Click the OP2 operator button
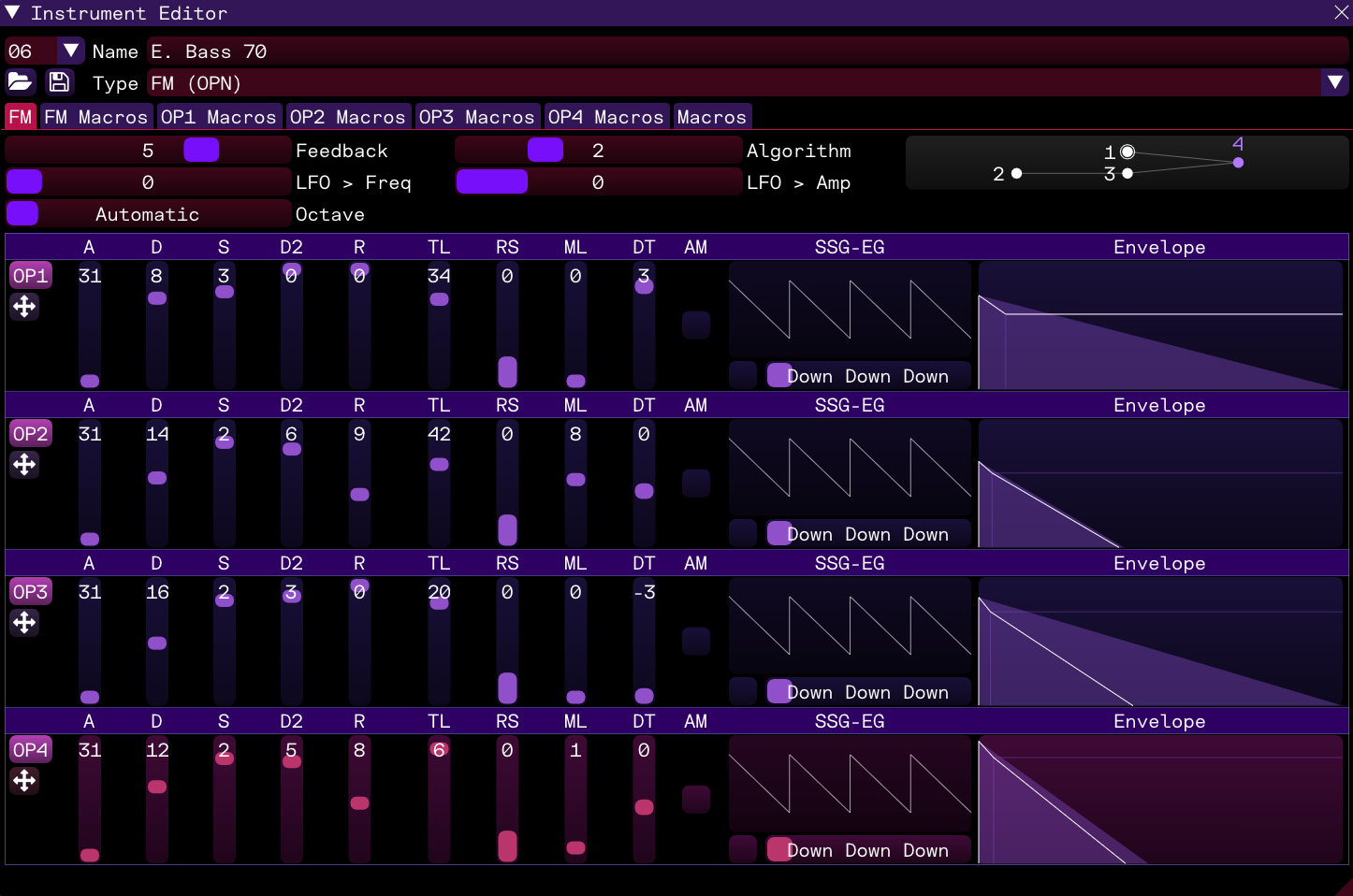 pos(31,434)
